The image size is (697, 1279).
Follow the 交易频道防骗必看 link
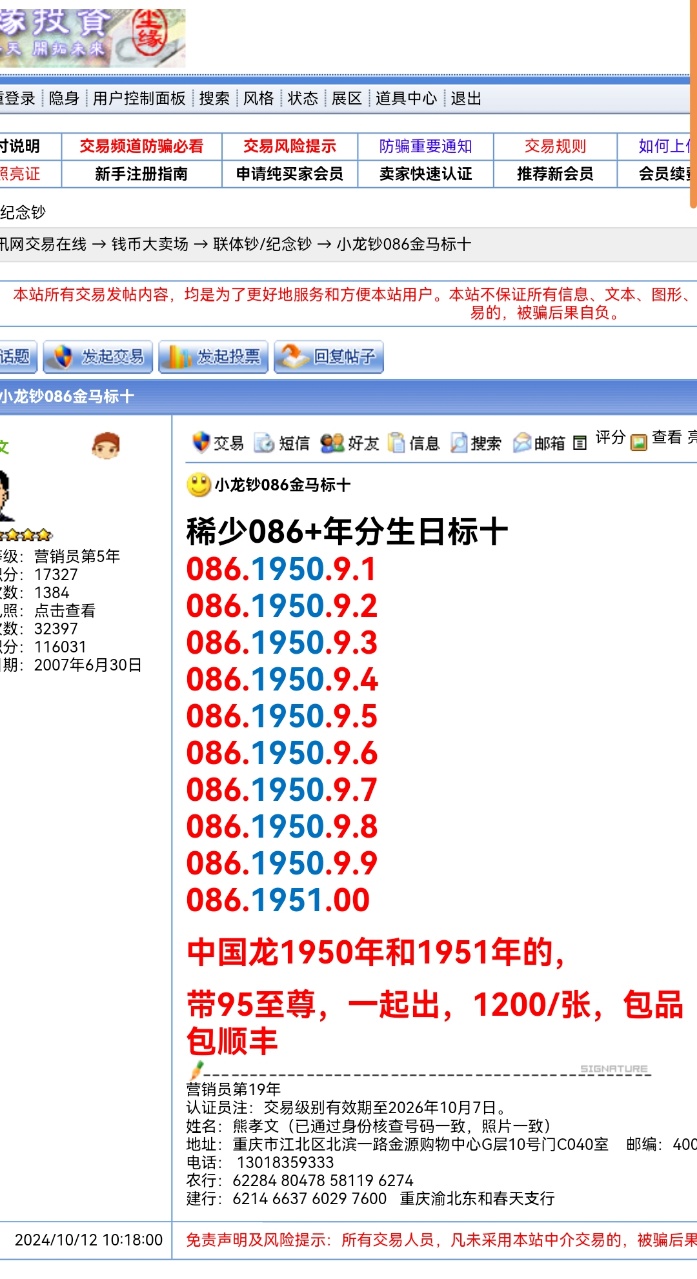pos(141,146)
